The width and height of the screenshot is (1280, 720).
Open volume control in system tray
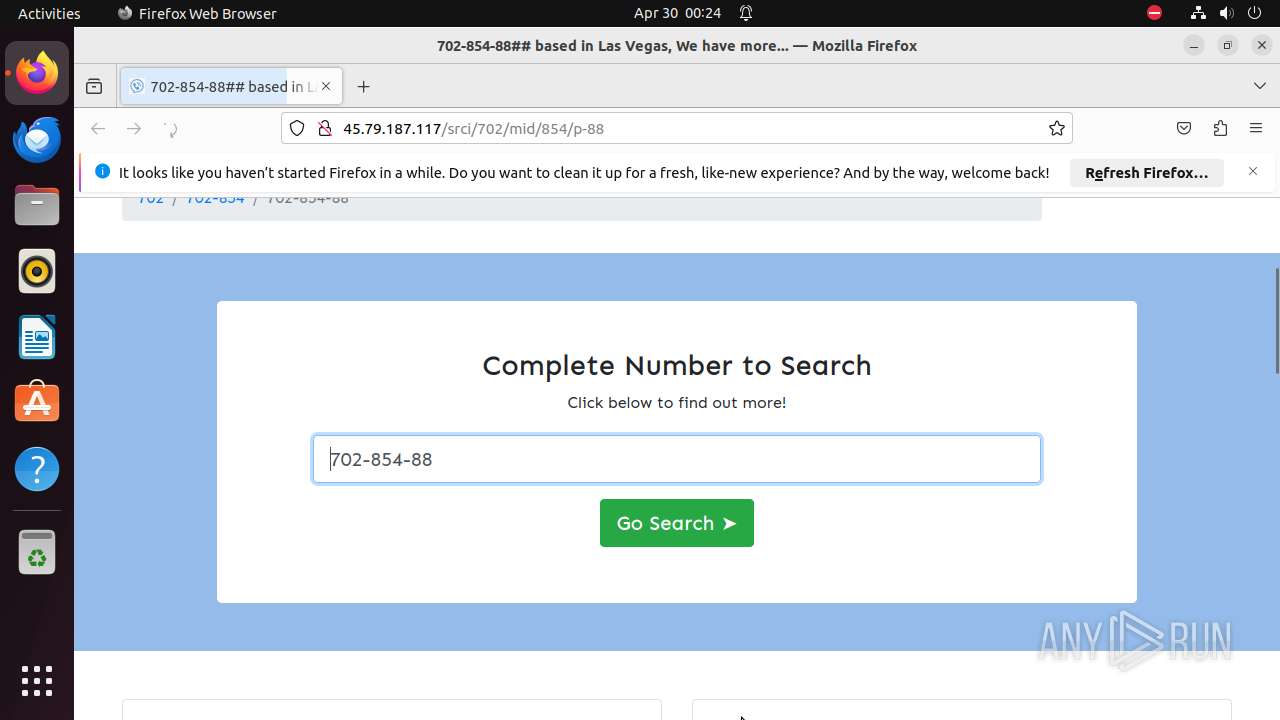click(x=1226, y=13)
